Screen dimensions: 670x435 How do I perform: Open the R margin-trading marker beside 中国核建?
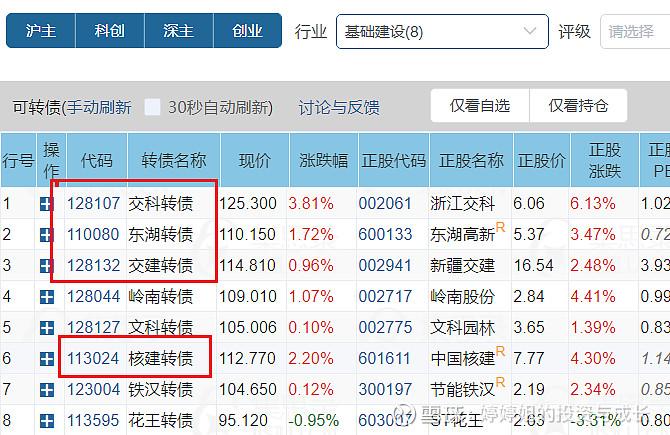click(x=500, y=351)
